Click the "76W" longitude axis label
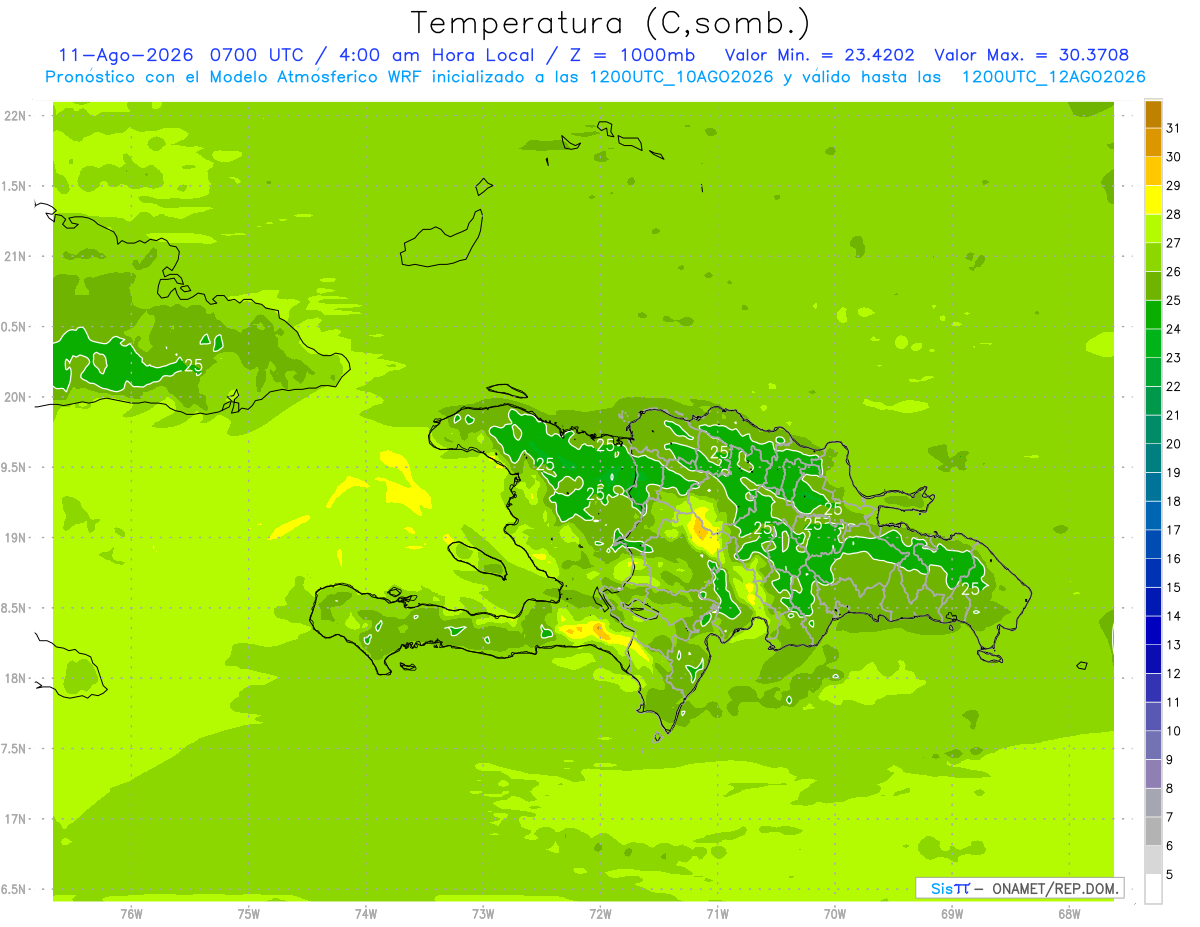Image resolution: width=1200 pixels, height=927 pixels. click(x=131, y=914)
